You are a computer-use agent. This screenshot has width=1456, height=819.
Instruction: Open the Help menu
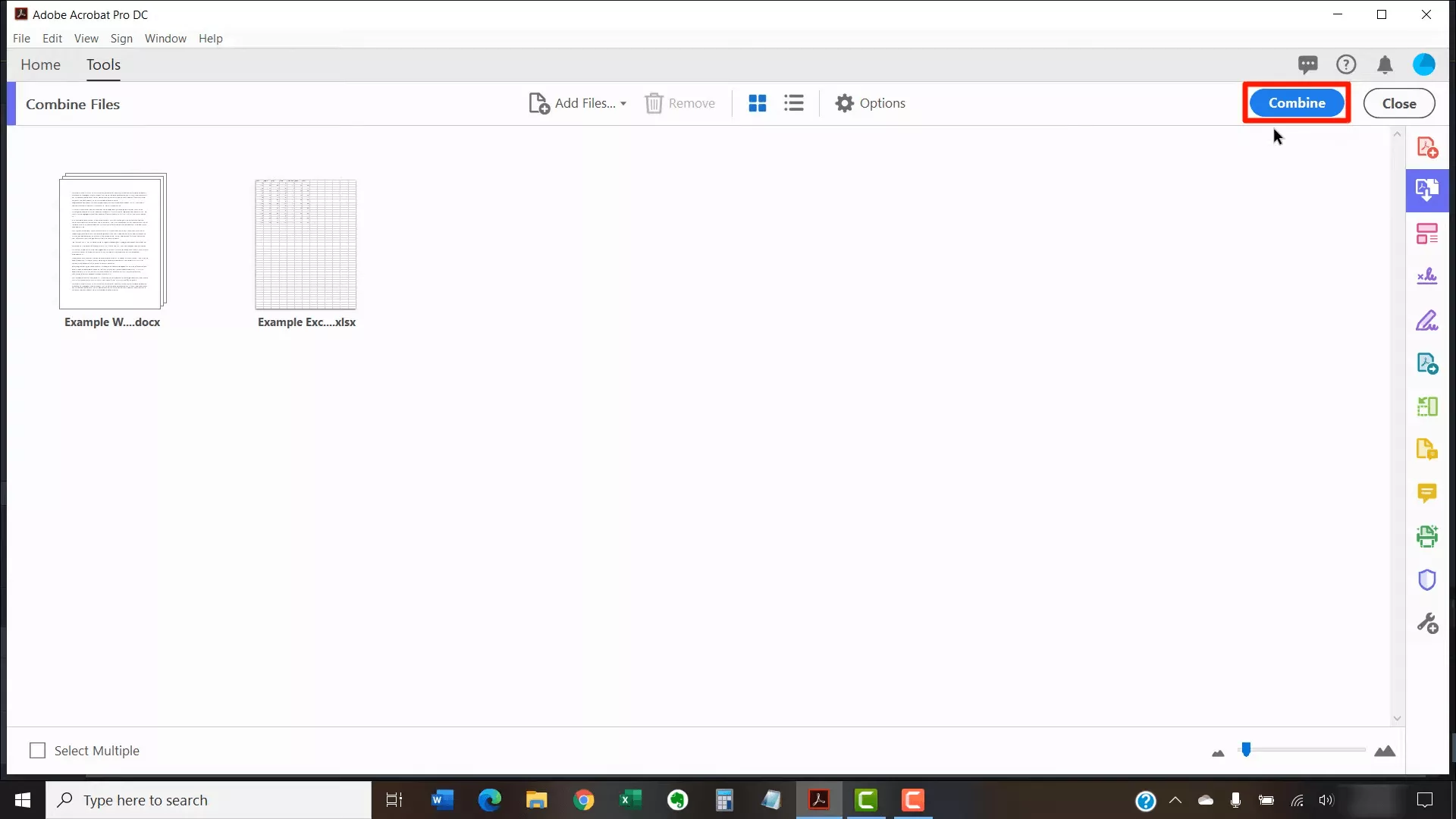pos(211,38)
